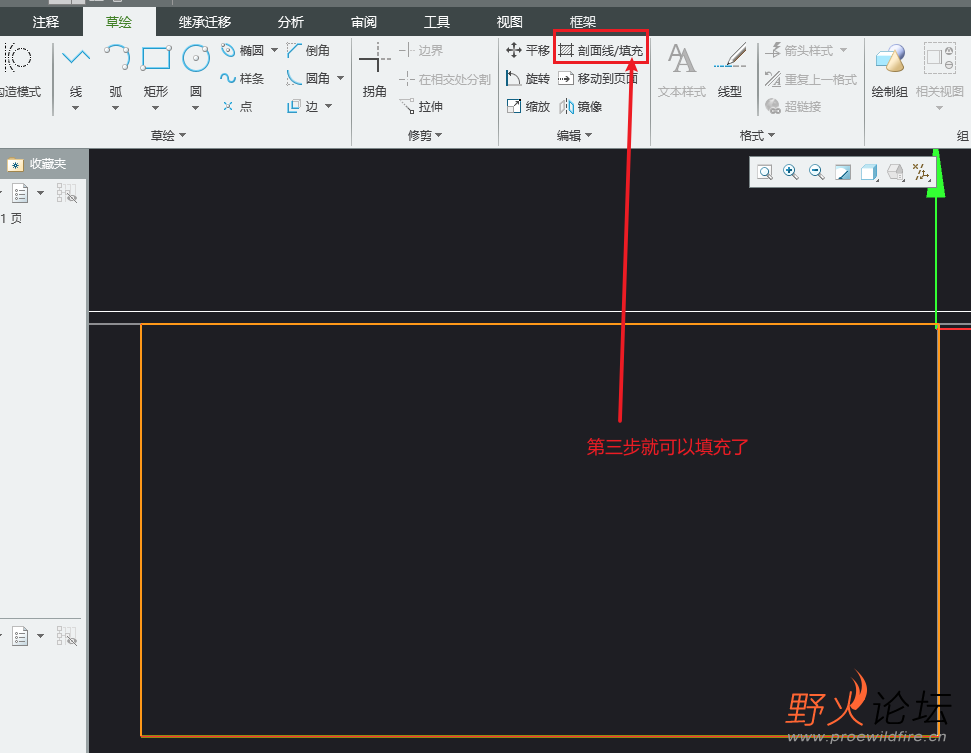Open the 收藏夹 favorites panel

37,164
